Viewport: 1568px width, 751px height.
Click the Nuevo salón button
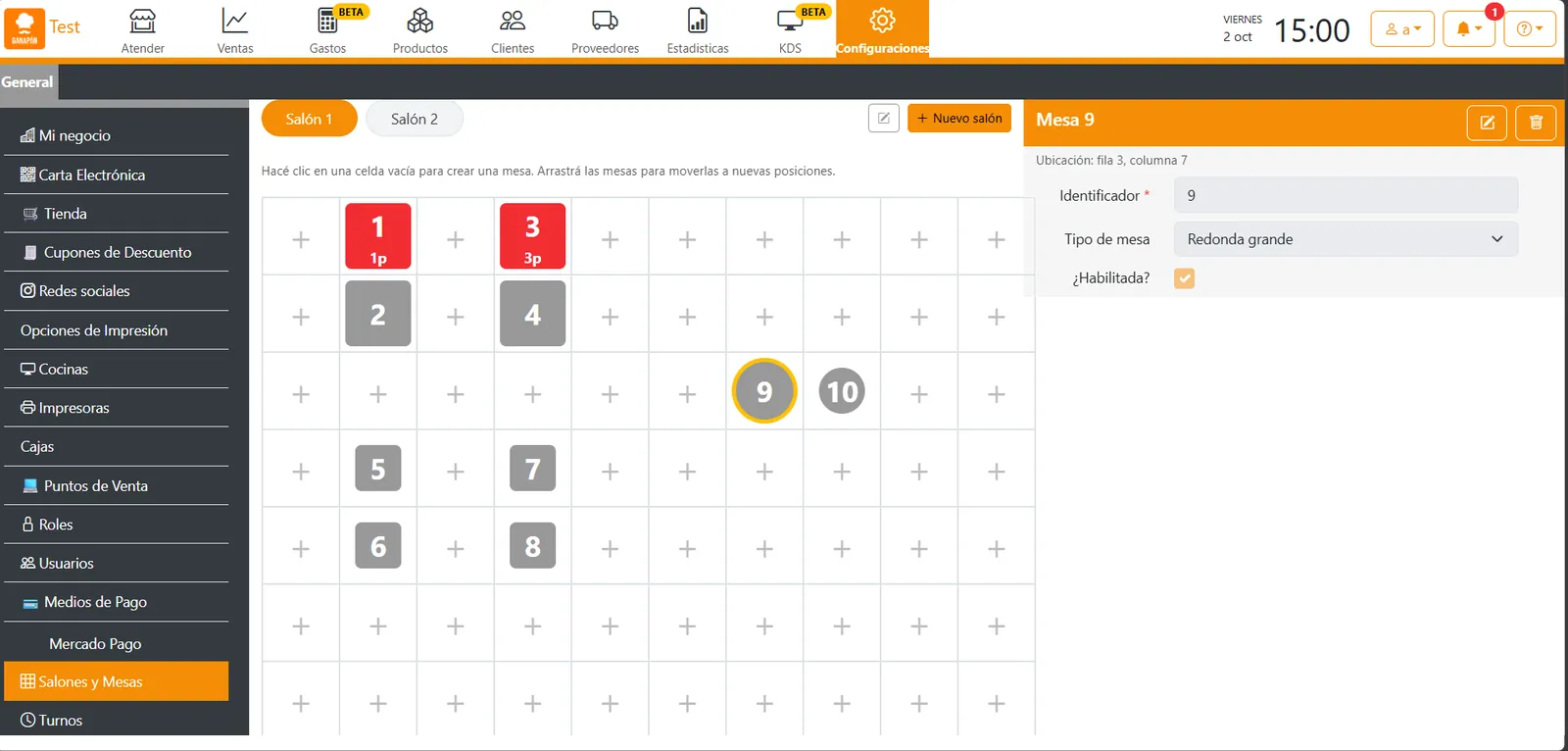coord(959,119)
